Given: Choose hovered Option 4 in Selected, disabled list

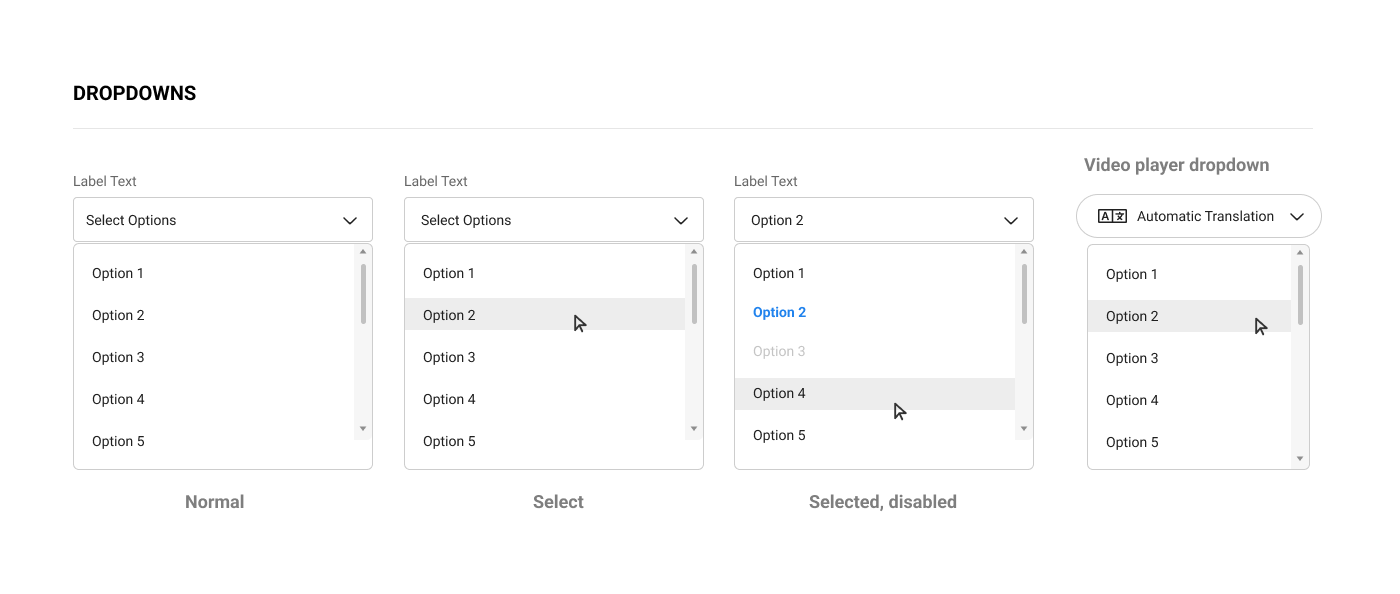Looking at the screenshot, I should [x=875, y=394].
